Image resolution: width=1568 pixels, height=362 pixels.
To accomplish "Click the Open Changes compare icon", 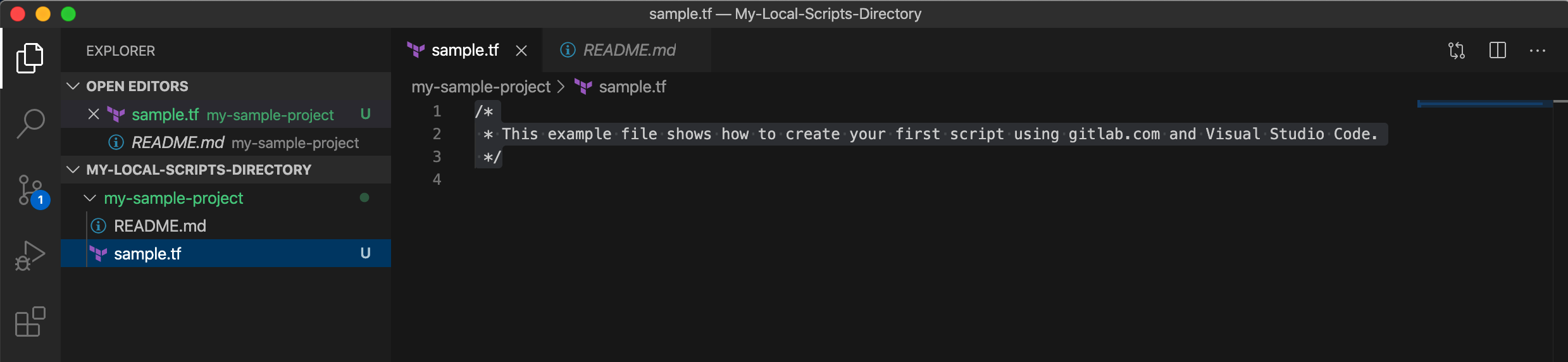I will point(1456,51).
